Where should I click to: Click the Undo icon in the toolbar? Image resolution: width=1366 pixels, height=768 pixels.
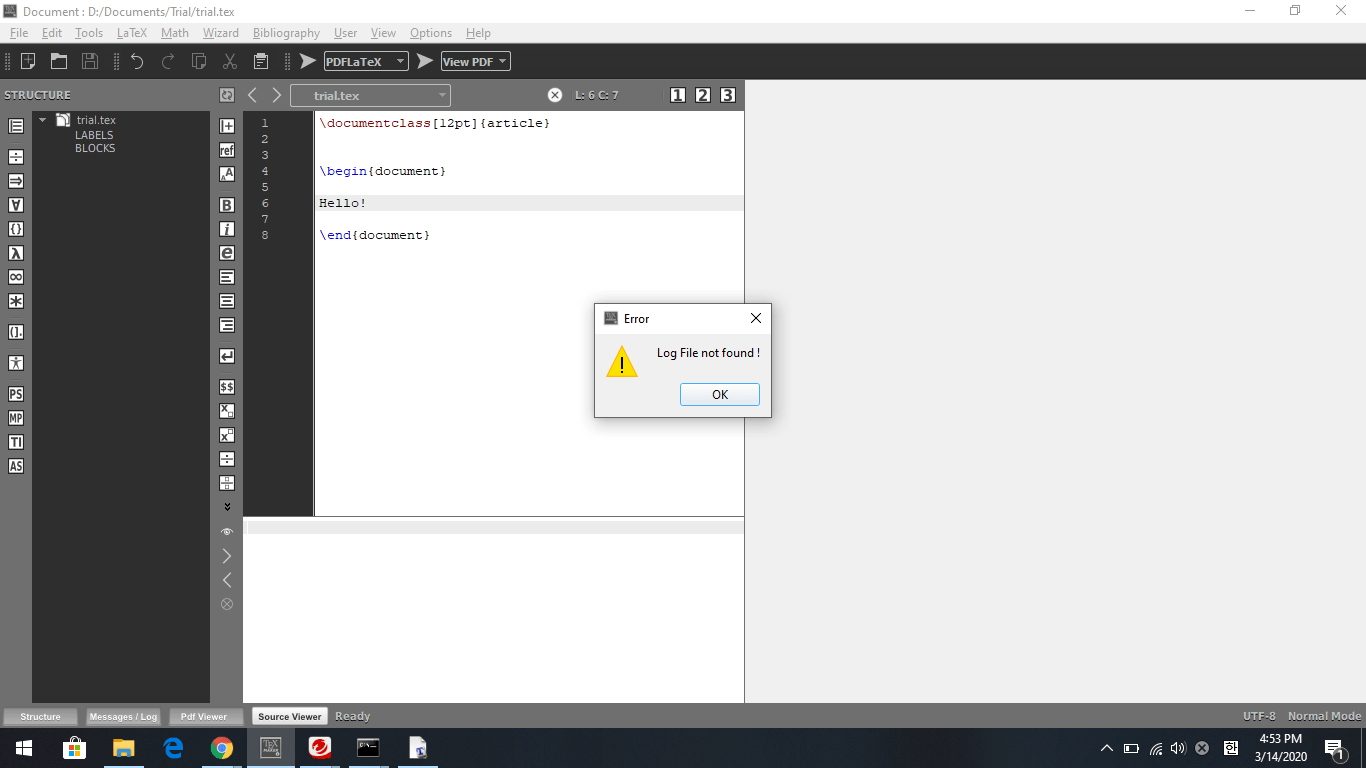[137, 60]
